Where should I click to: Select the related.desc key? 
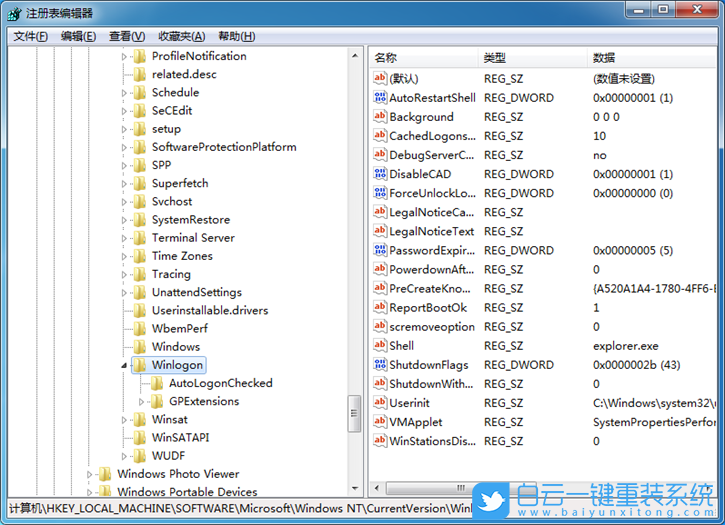[184, 74]
